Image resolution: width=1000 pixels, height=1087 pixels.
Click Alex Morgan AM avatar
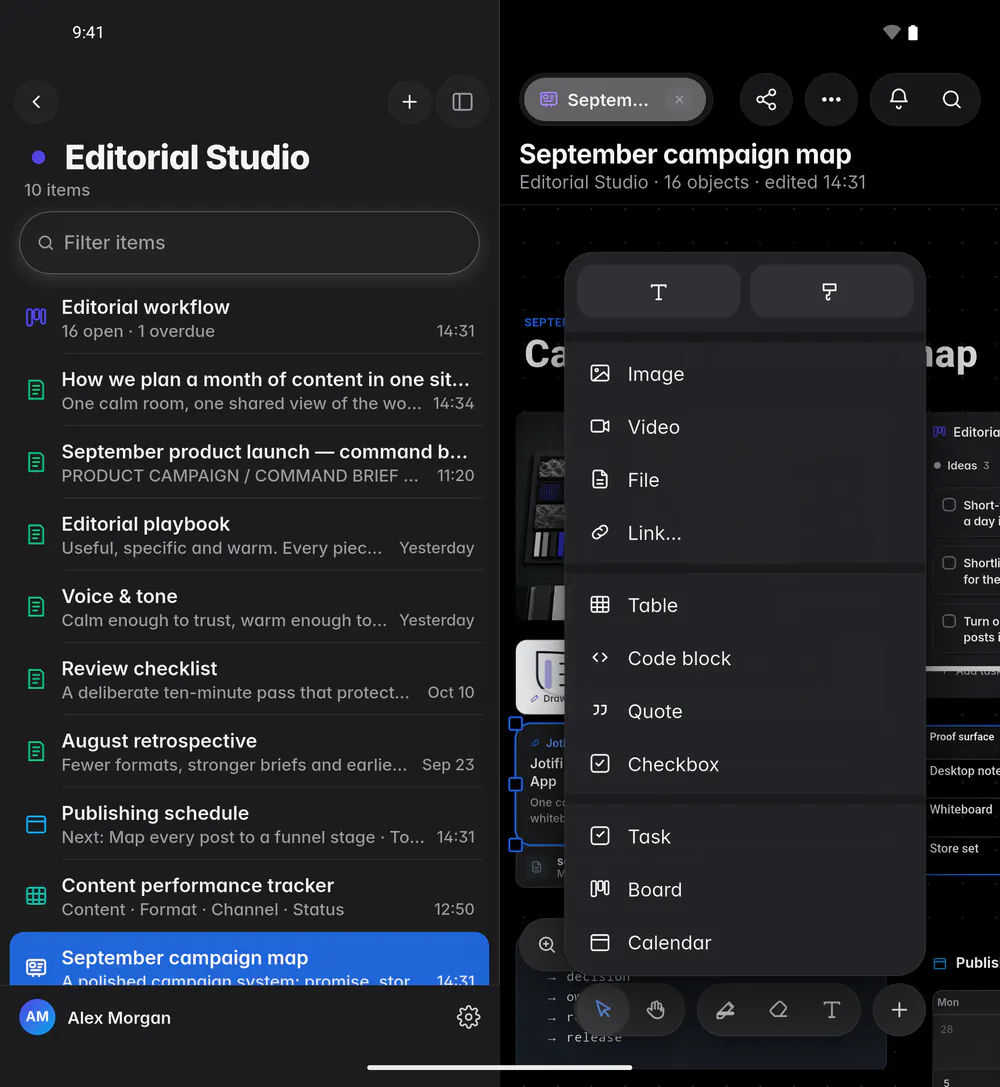tap(37, 1017)
